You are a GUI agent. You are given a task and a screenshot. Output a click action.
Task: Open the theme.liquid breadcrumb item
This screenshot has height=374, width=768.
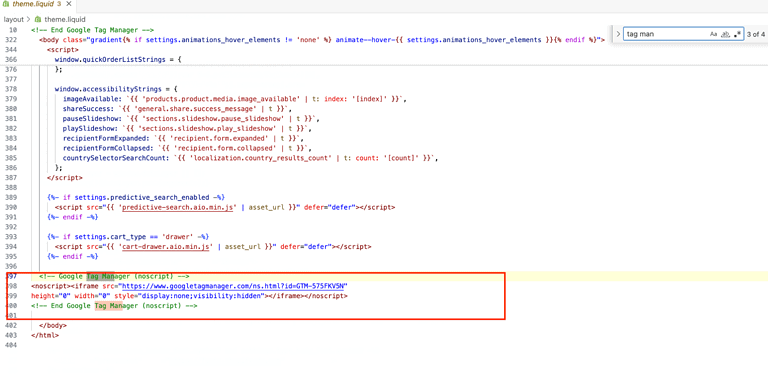(x=65, y=20)
